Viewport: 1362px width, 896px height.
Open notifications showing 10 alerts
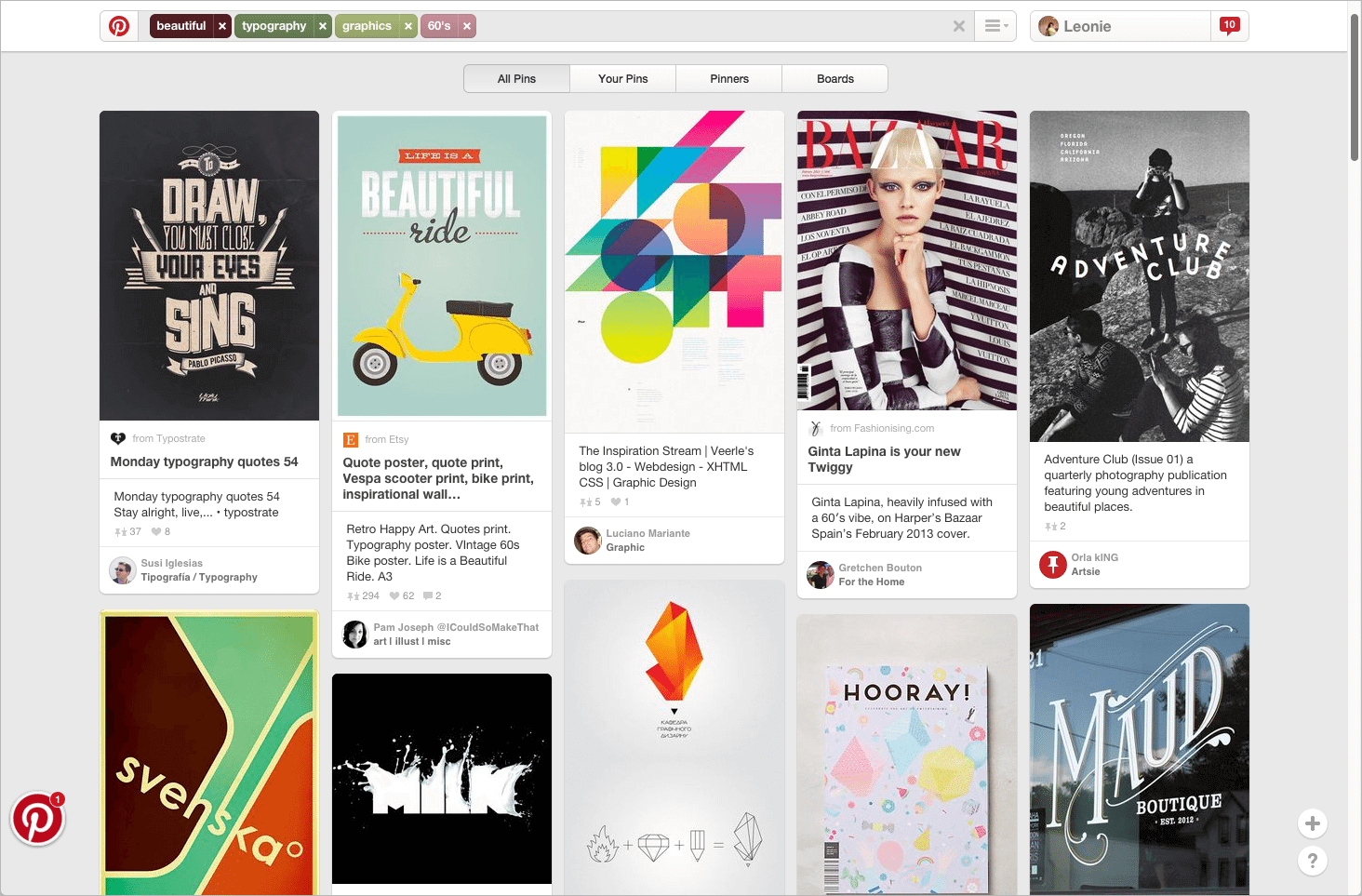pyautogui.click(x=1230, y=25)
